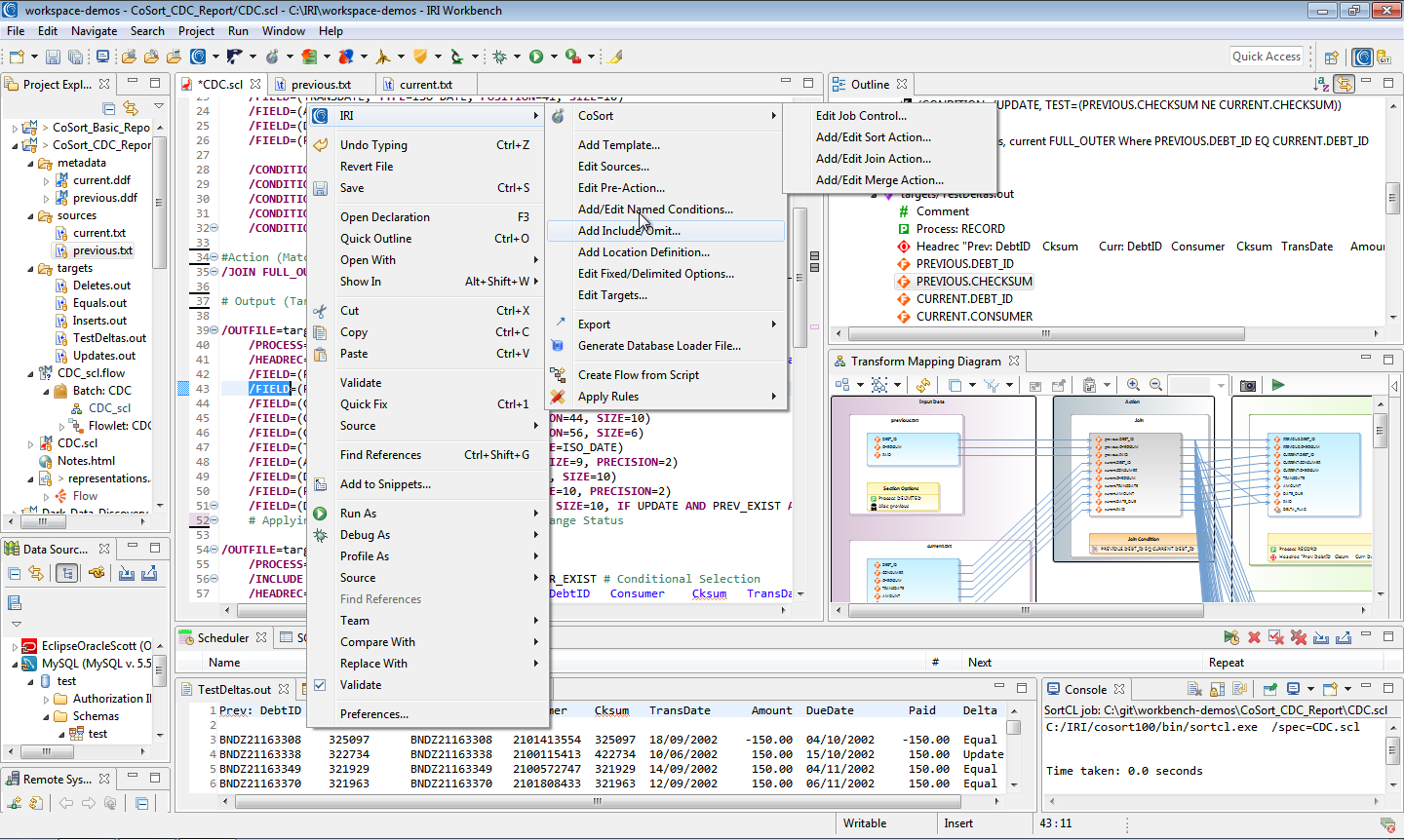Choose Create Flow from Script entry
This screenshot has height=840, width=1404.
point(639,375)
